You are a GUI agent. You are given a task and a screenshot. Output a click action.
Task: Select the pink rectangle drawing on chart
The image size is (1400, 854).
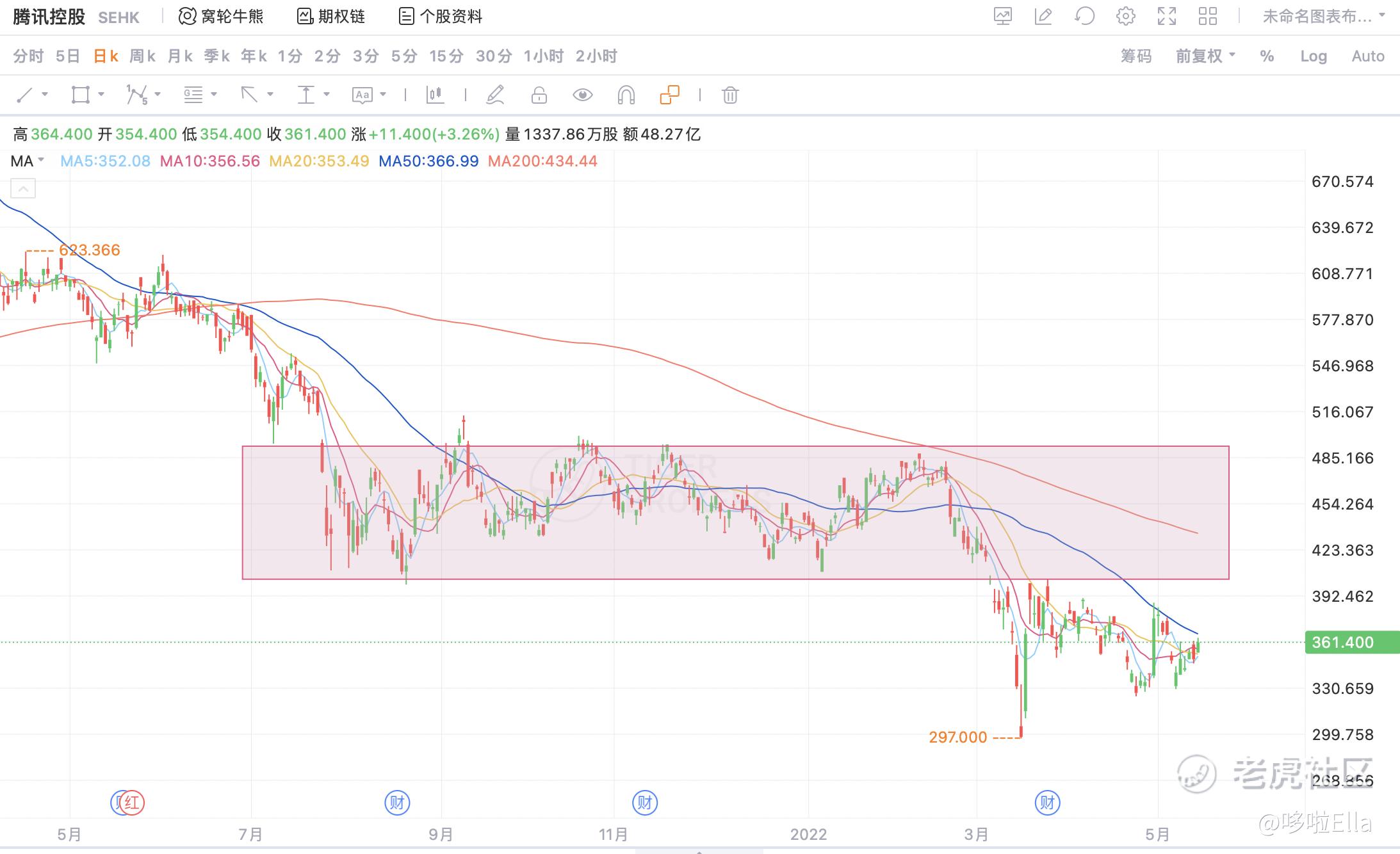pos(735,513)
